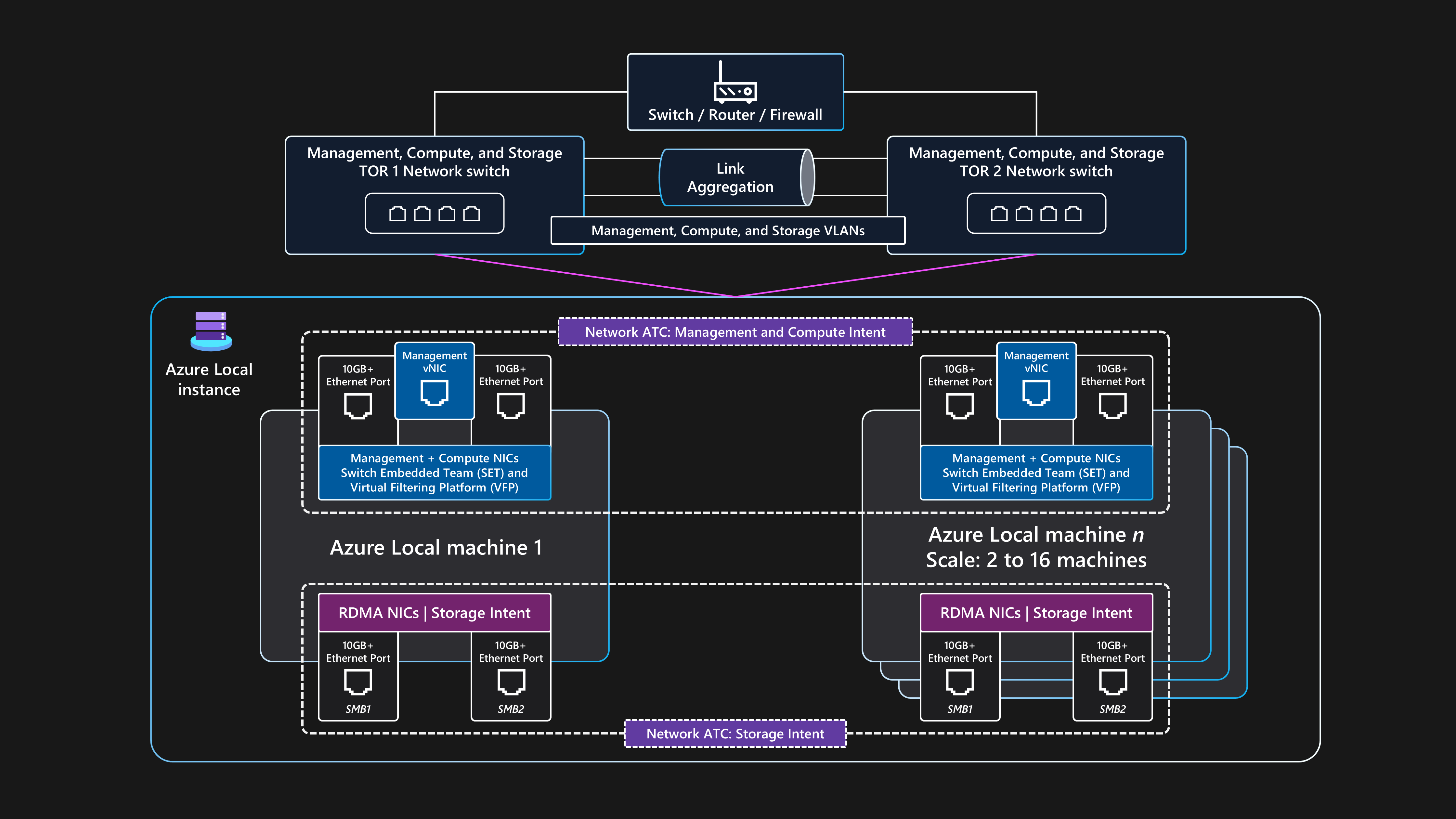The width and height of the screenshot is (1456, 819).
Task: Click the Switch / Router / Firewall label
Action: (735, 115)
